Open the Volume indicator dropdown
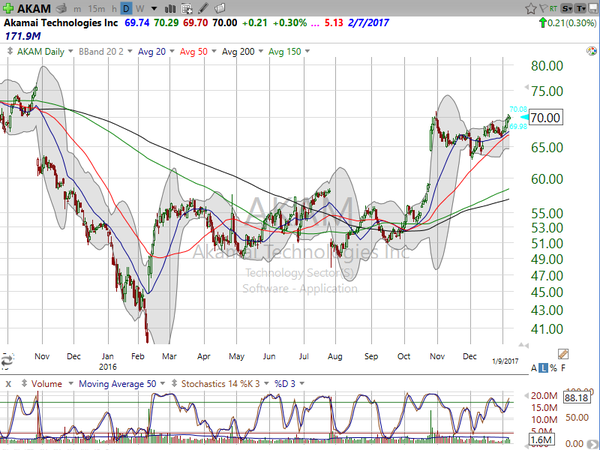 pos(71,383)
